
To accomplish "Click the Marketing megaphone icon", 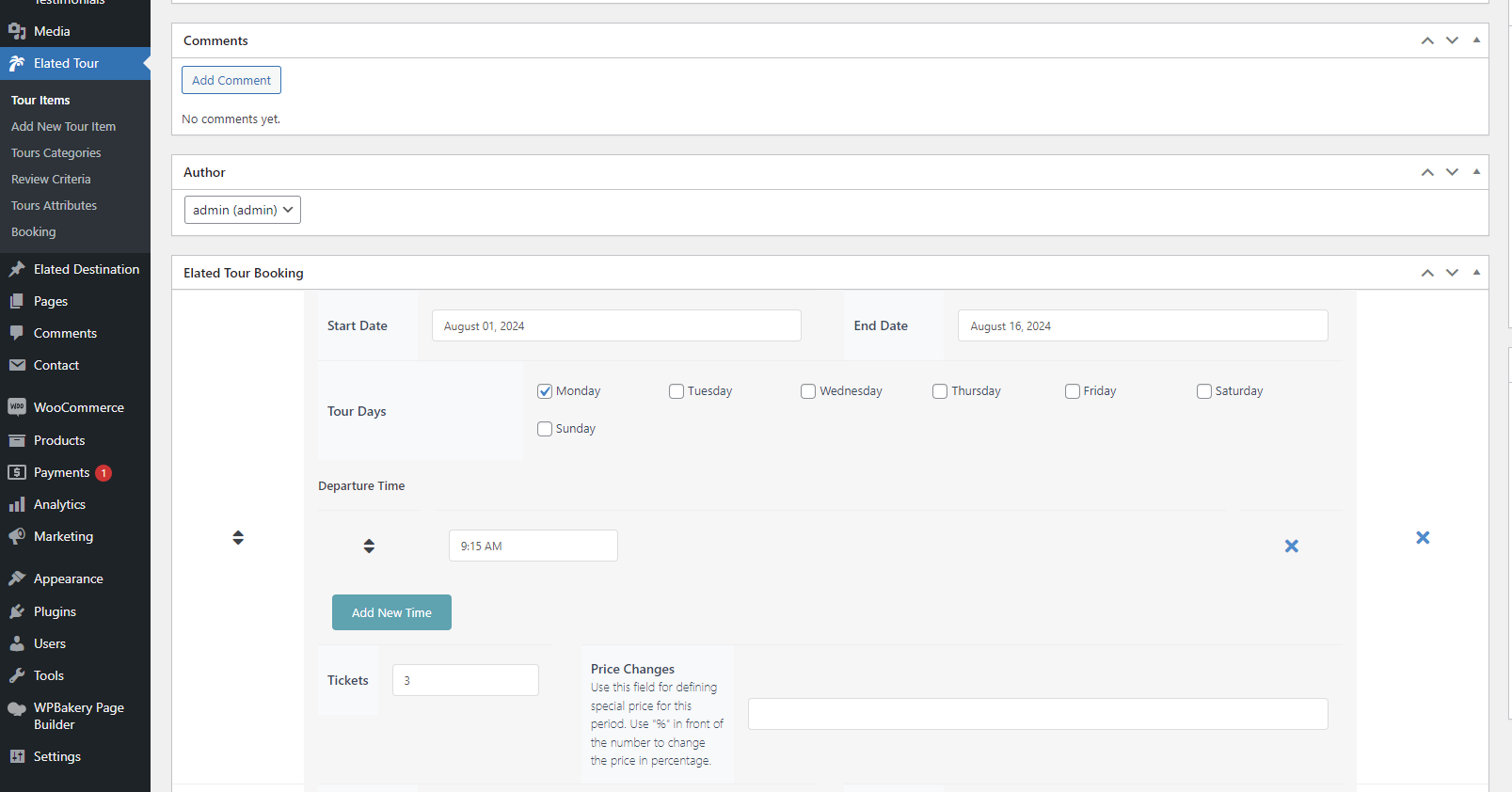I will click(17, 536).
